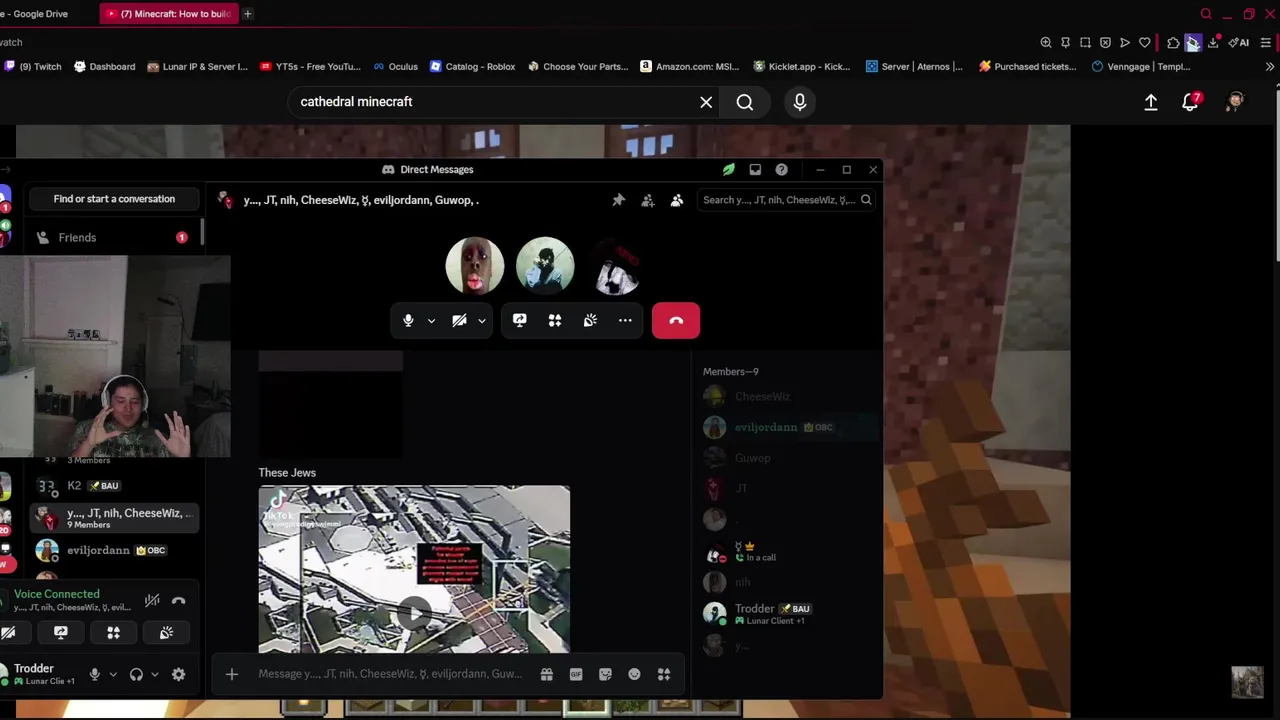Open eviljordann direct message
Viewport: 1280px width, 720px height.
point(114,550)
